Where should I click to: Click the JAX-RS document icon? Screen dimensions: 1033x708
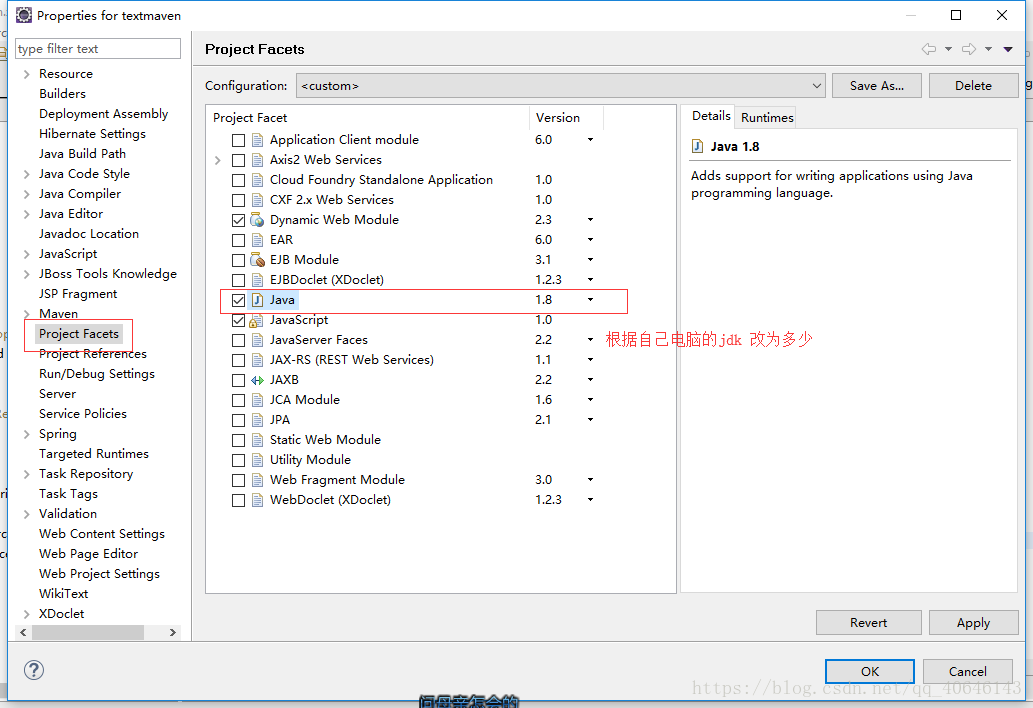point(258,360)
